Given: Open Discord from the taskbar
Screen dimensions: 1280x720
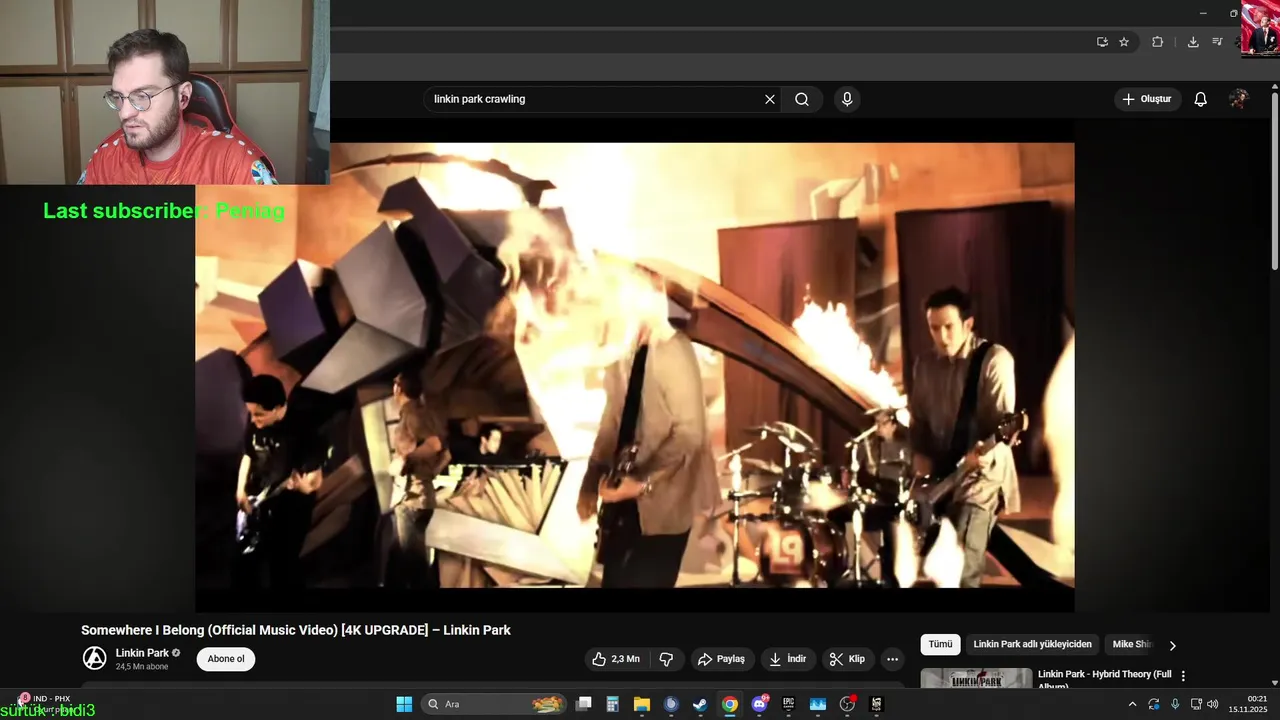Looking at the screenshot, I should 759,704.
